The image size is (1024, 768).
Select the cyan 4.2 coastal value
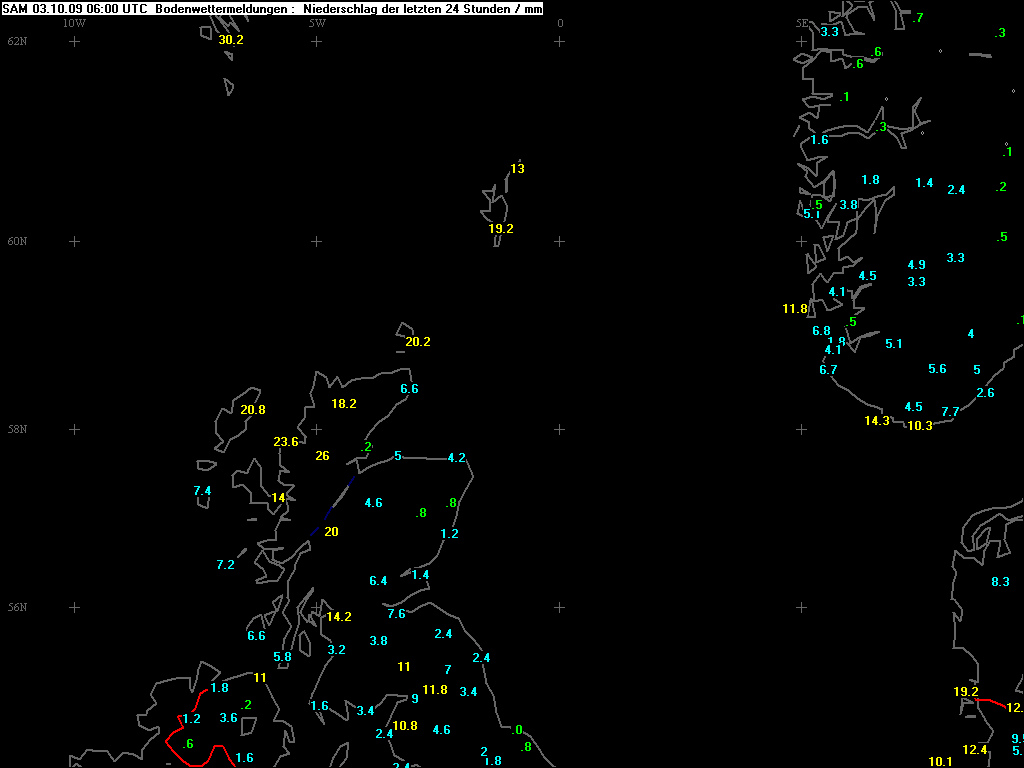click(457, 458)
